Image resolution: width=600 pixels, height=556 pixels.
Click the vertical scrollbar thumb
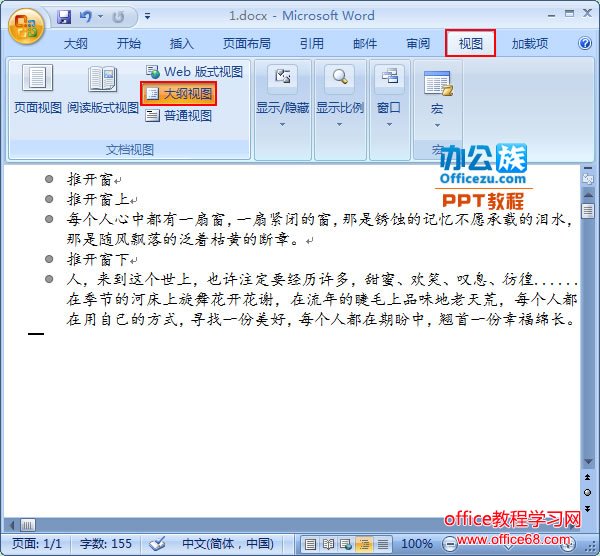pos(587,211)
